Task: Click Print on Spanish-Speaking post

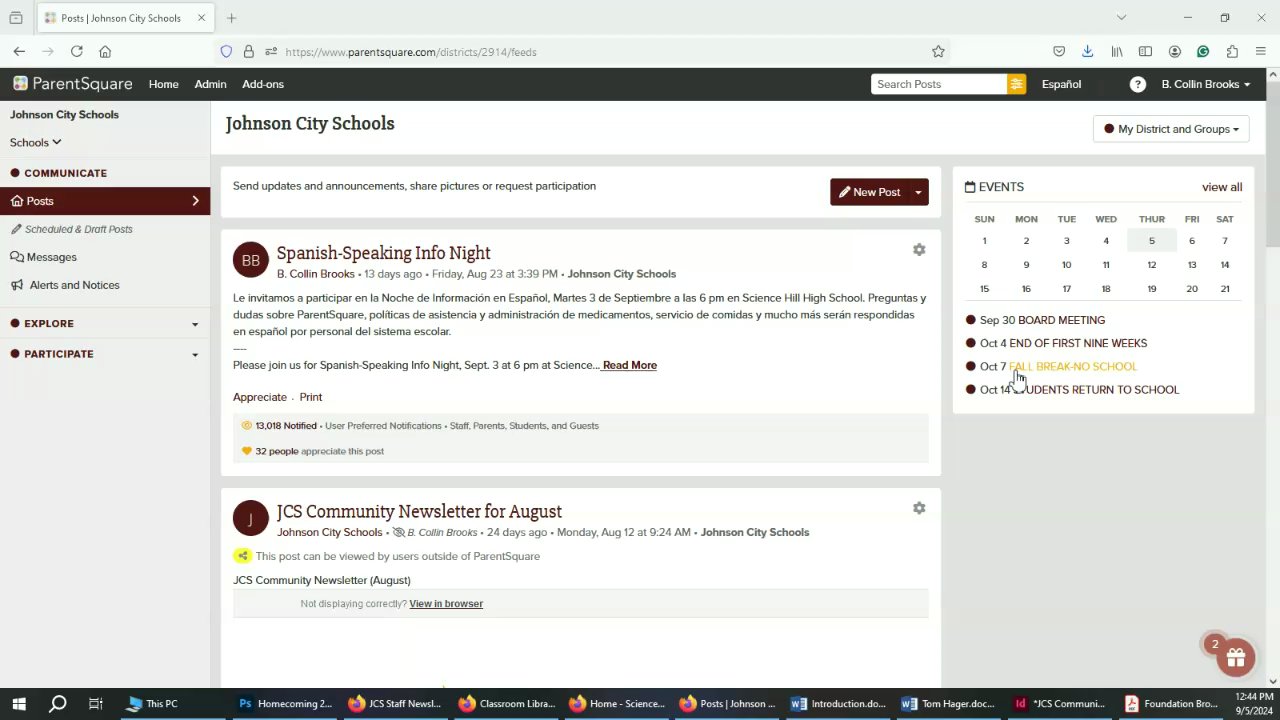Action: point(311,397)
